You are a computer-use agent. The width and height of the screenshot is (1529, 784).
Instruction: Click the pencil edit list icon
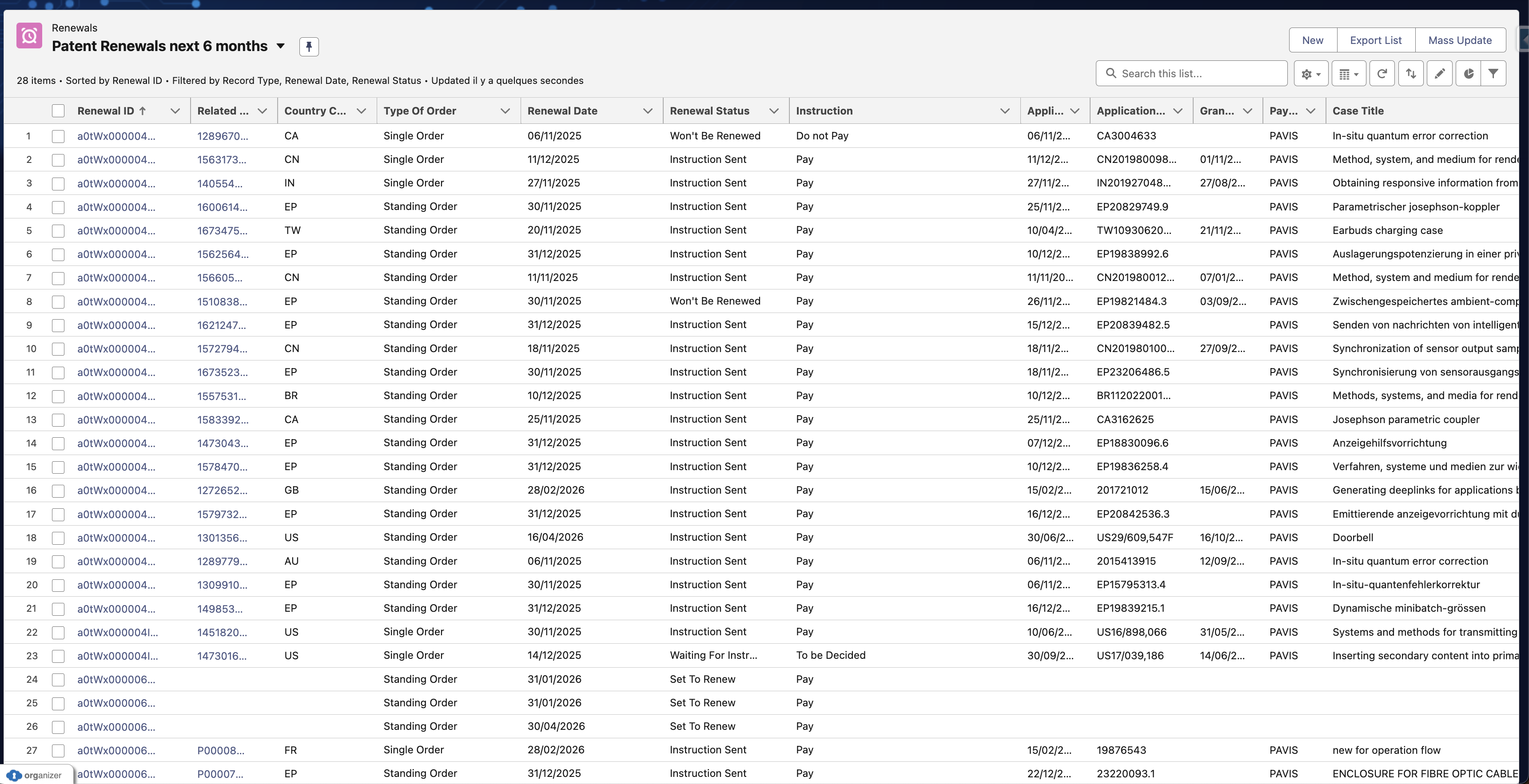(1439, 74)
